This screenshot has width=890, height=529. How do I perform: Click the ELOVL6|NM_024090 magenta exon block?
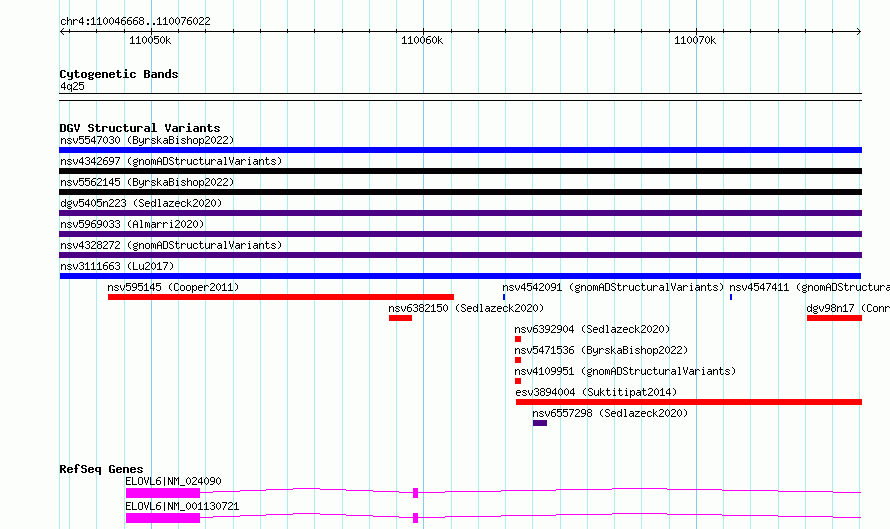click(x=163, y=493)
